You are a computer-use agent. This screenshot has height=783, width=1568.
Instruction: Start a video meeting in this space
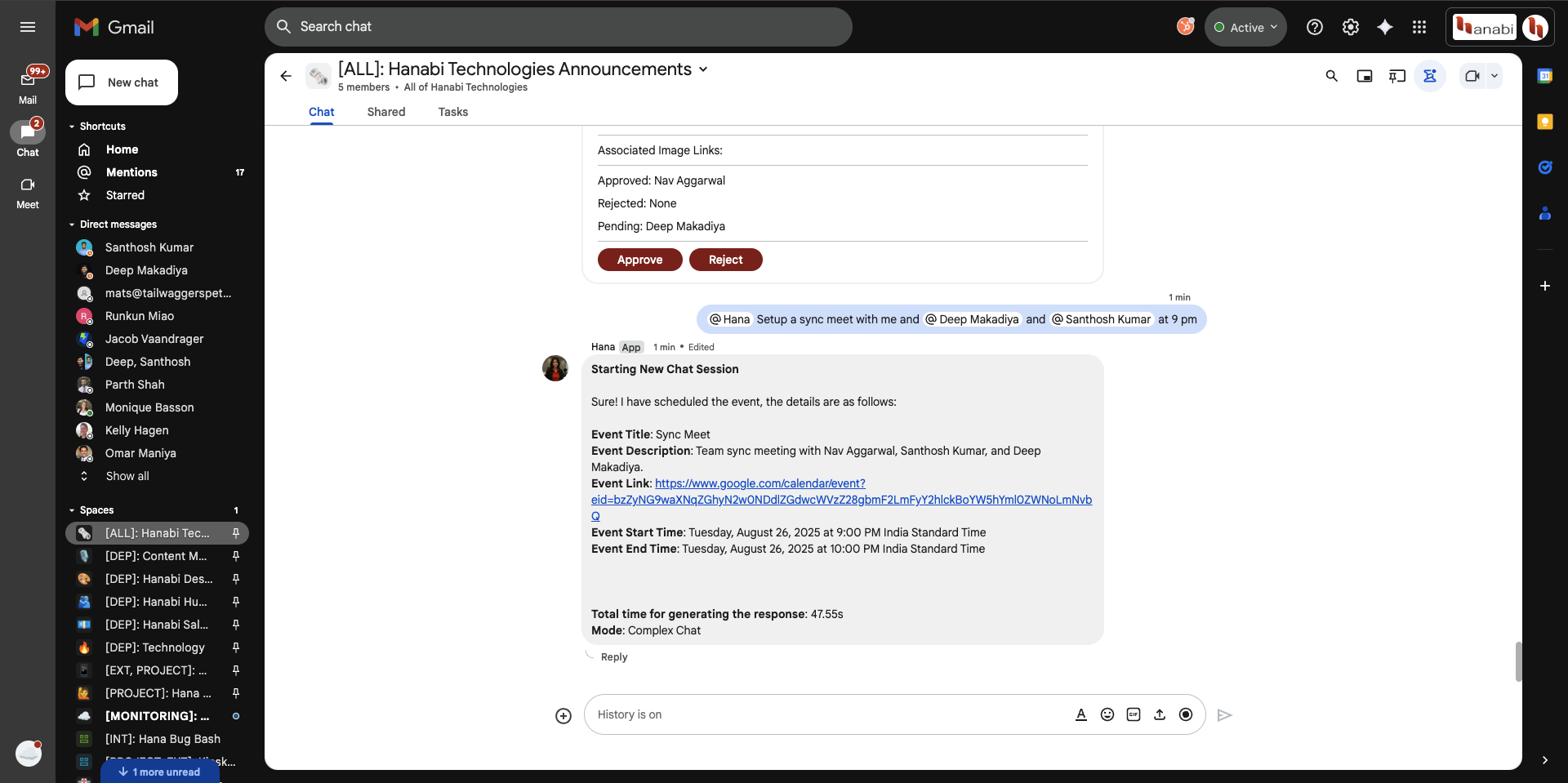click(x=1472, y=76)
